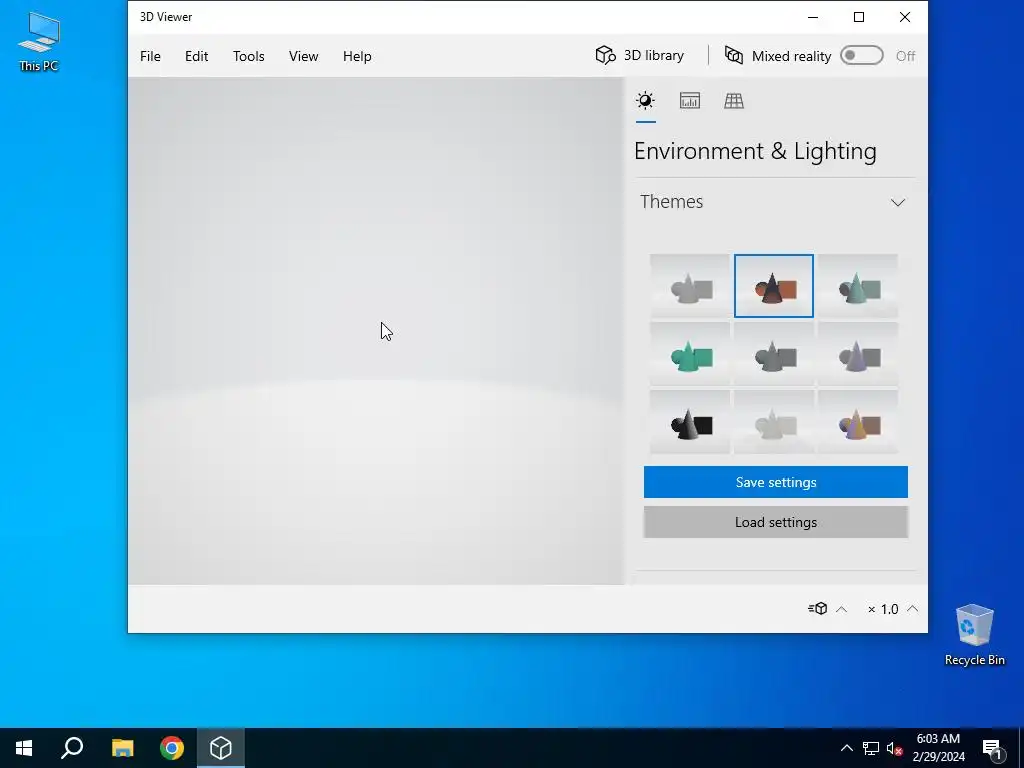The width and height of the screenshot is (1024, 768).
Task: Click the Load settings button
Action: [x=776, y=522]
